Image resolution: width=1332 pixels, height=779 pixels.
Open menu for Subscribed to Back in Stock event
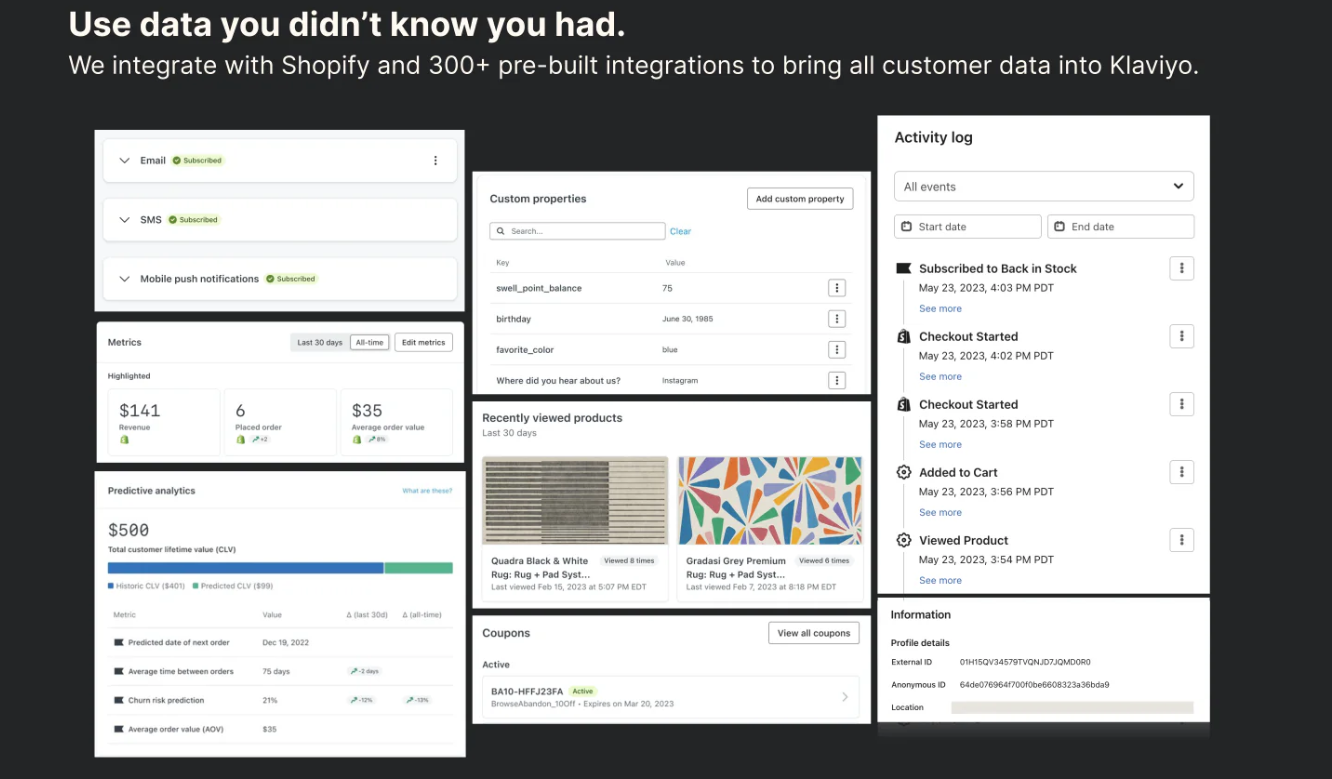[1182, 268]
